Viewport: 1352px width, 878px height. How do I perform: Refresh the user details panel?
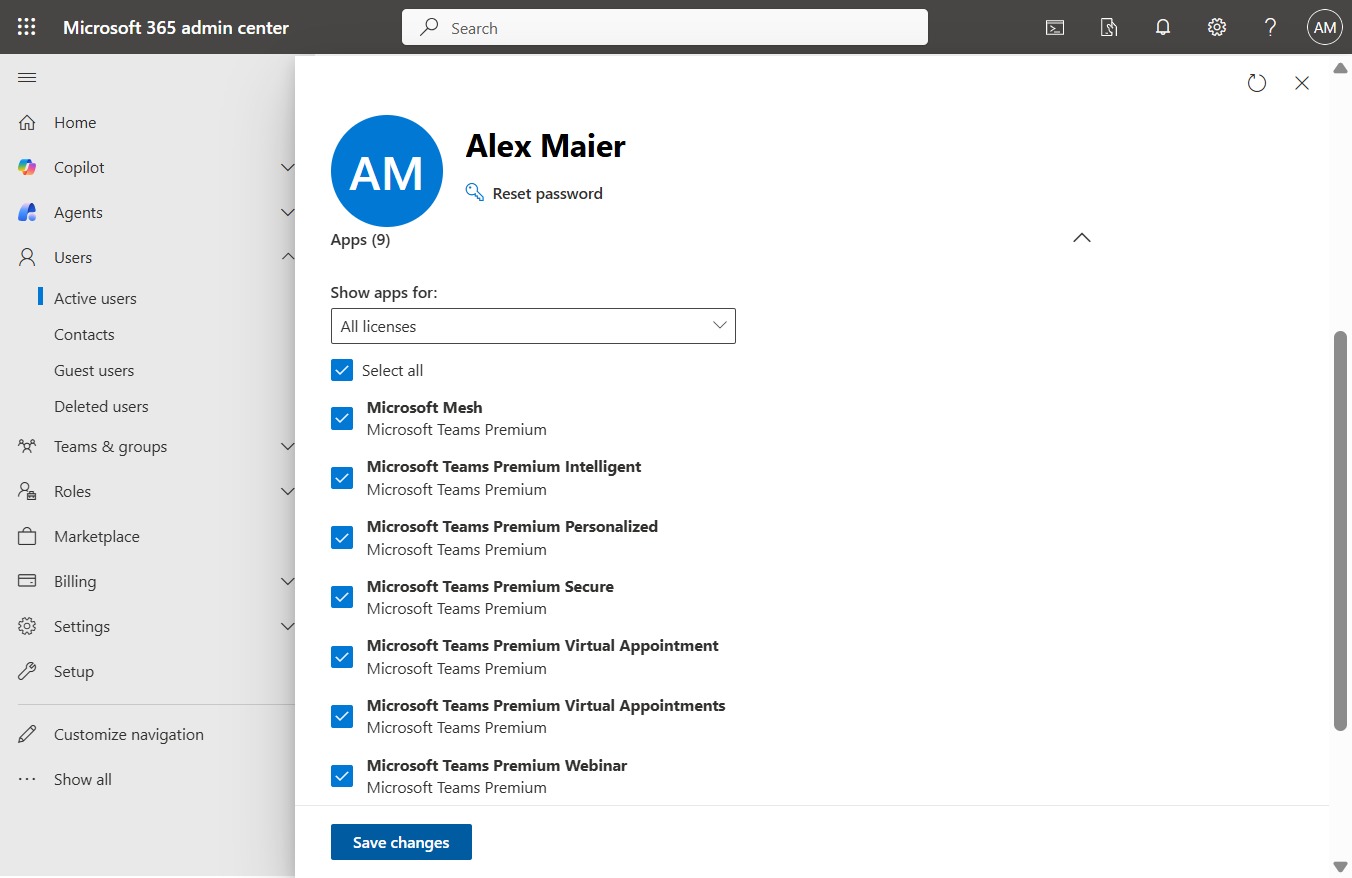point(1257,83)
